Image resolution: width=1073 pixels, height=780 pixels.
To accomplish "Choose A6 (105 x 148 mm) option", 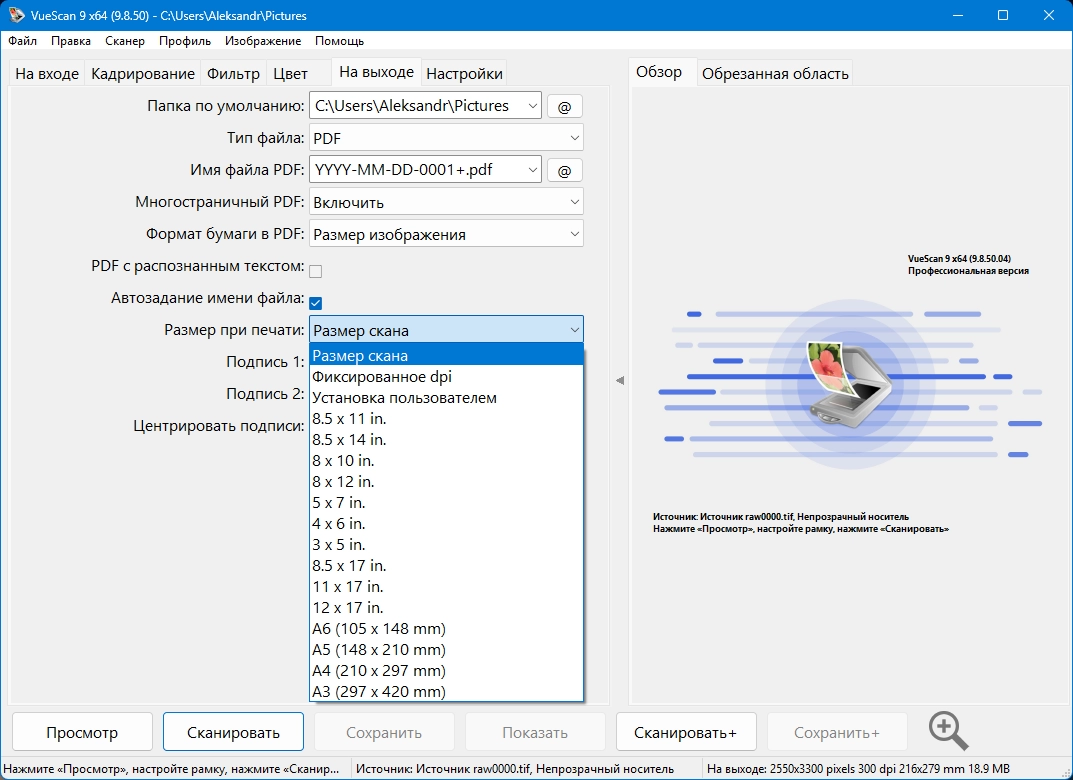I will (x=446, y=629).
